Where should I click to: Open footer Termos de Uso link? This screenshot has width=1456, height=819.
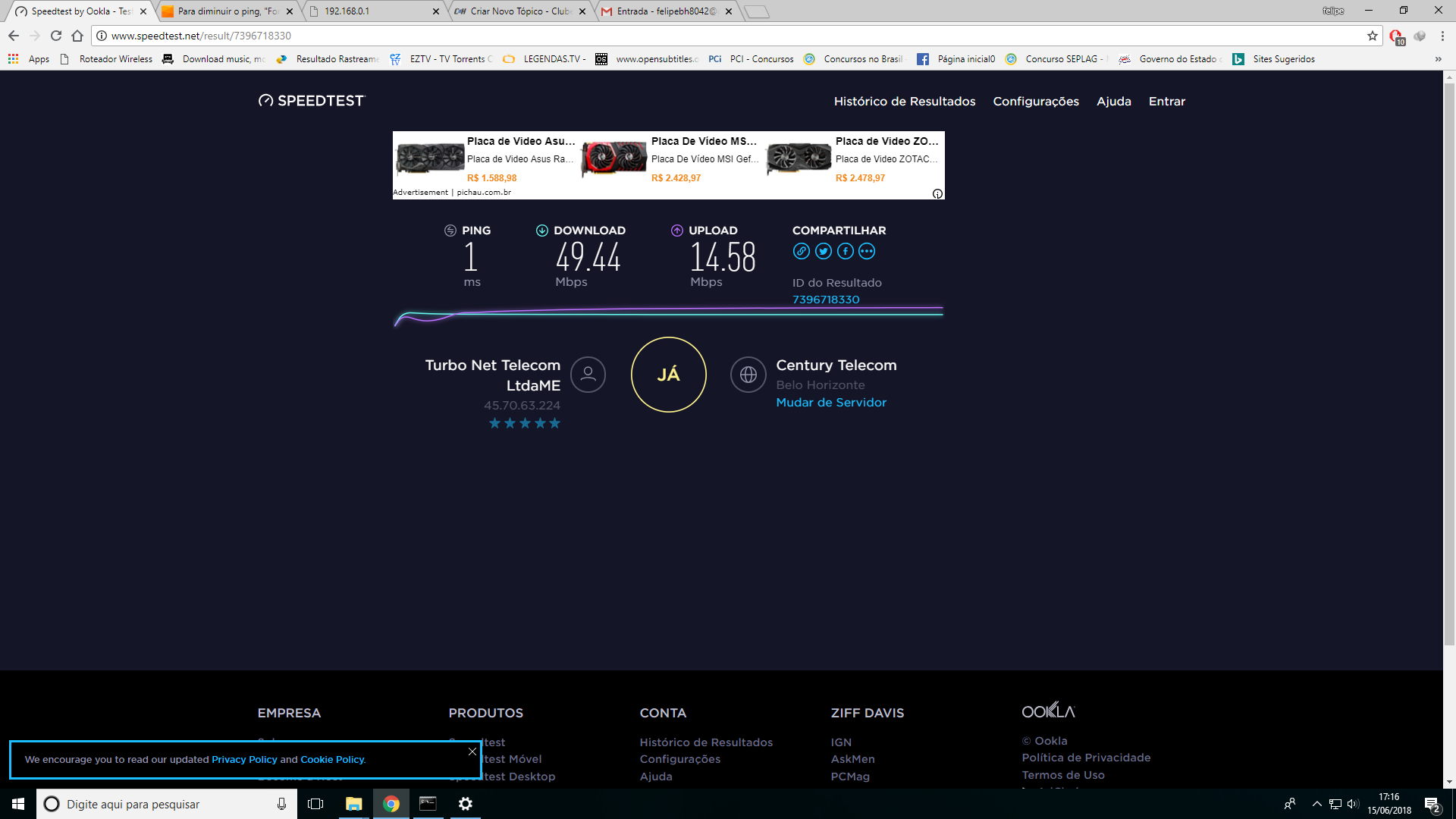pyautogui.click(x=1063, y=775)
